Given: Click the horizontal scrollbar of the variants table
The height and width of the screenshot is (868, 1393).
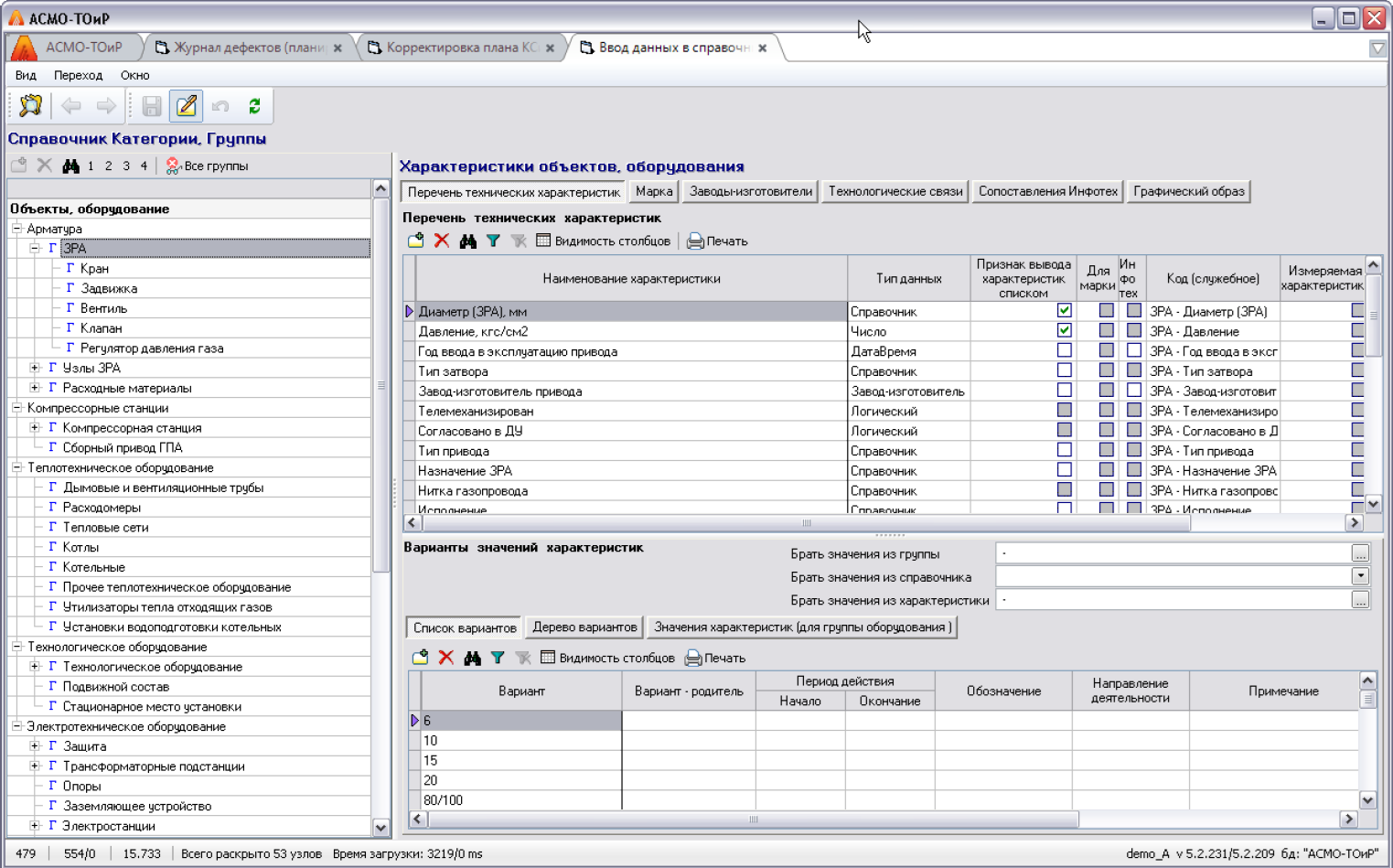Looking at the screenshot, I should [753, 820].
